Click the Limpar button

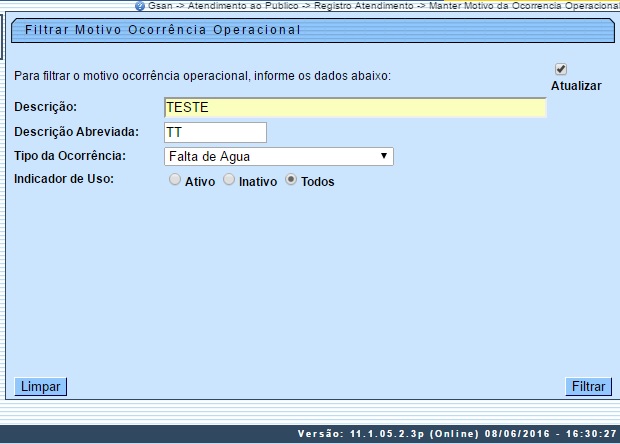pos(41,386)
